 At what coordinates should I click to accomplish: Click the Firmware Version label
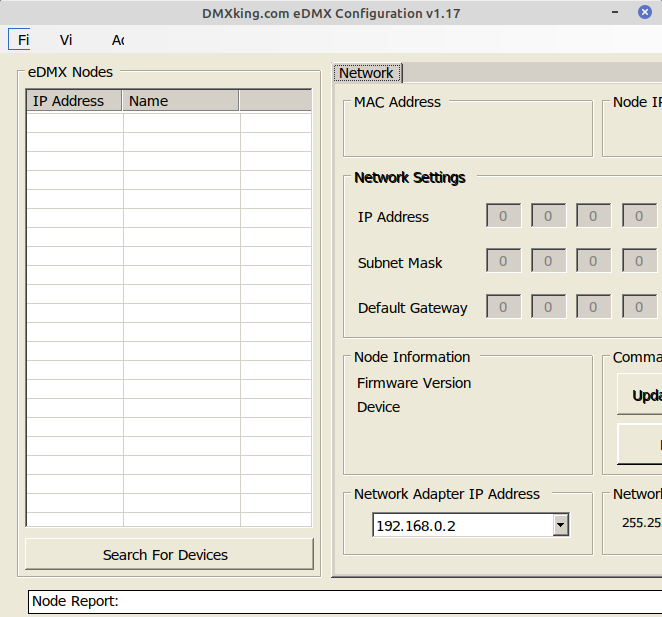pos(414,383)
